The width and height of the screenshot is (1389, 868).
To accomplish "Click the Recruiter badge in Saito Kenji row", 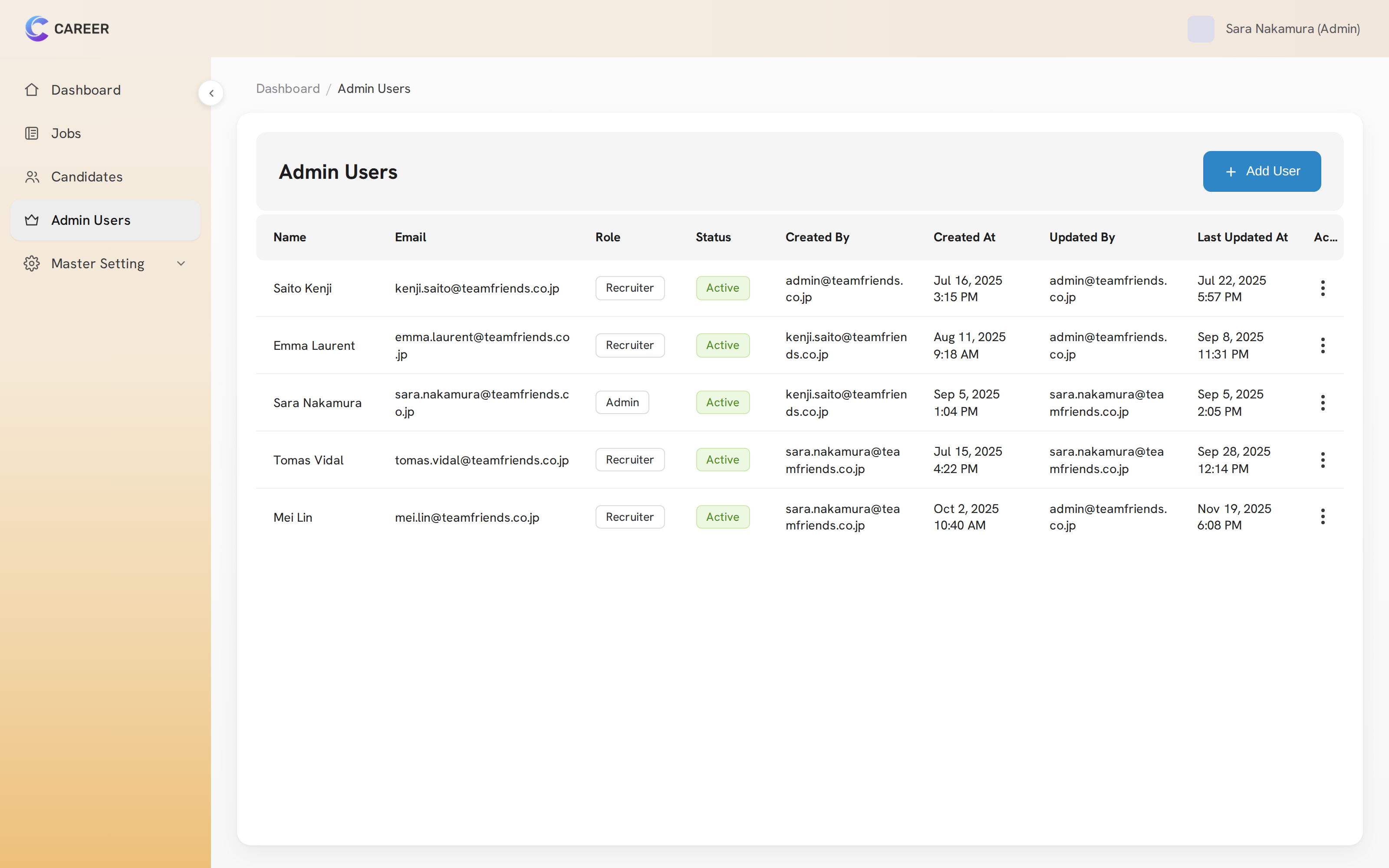I will point(630,288).
